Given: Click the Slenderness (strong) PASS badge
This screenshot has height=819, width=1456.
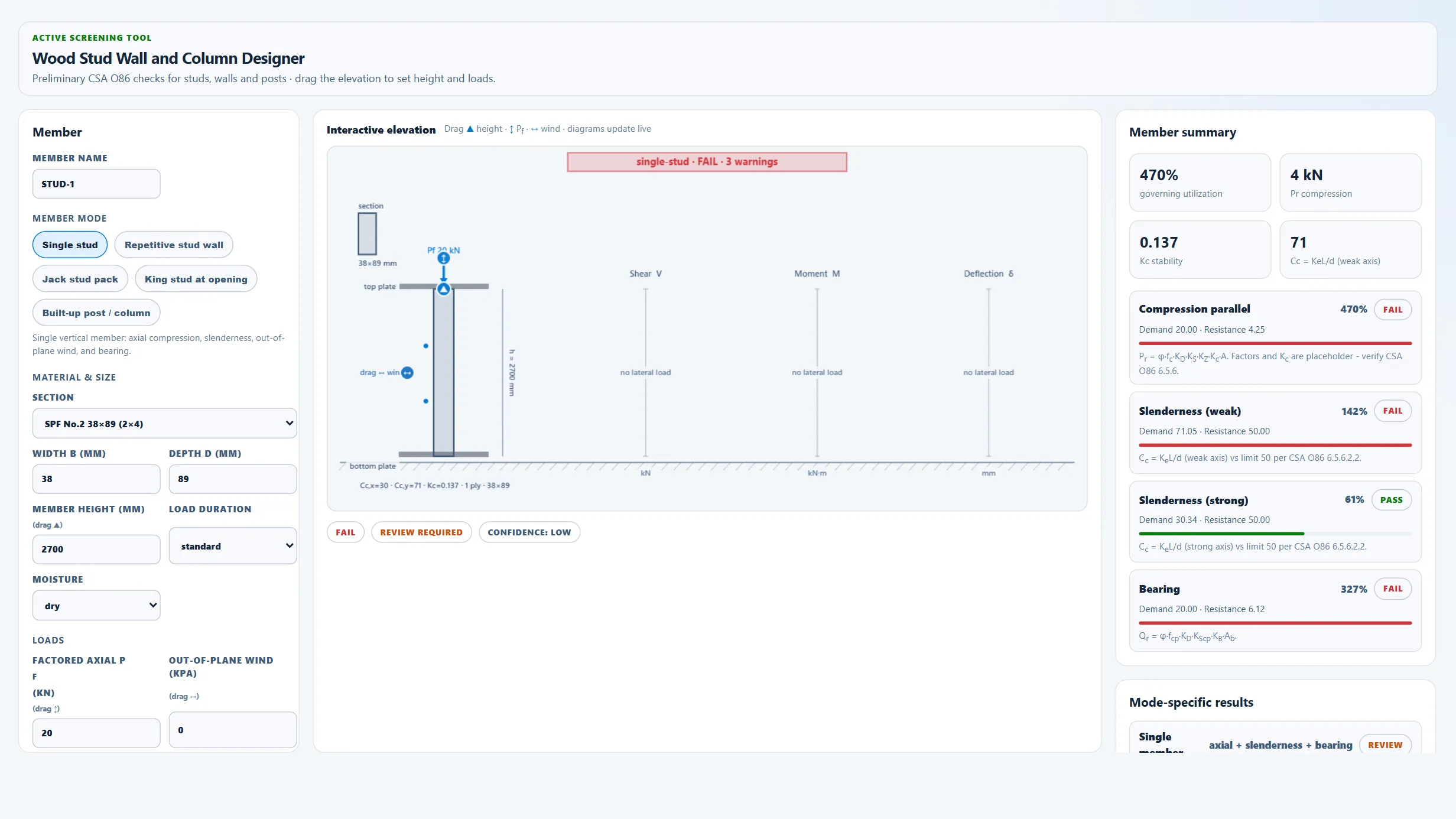Looking at the screenshot, I should [1391, 500].
